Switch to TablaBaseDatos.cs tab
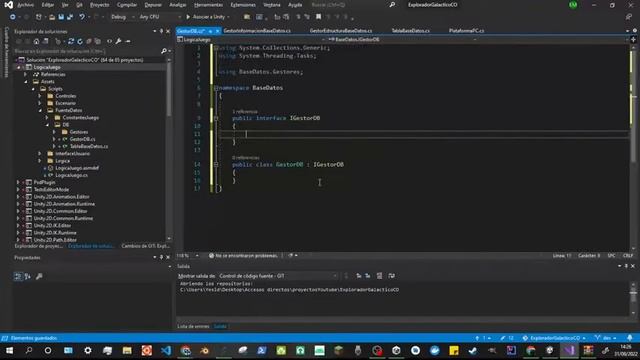This screenshot has width=640, height=360. click(410, 31)
